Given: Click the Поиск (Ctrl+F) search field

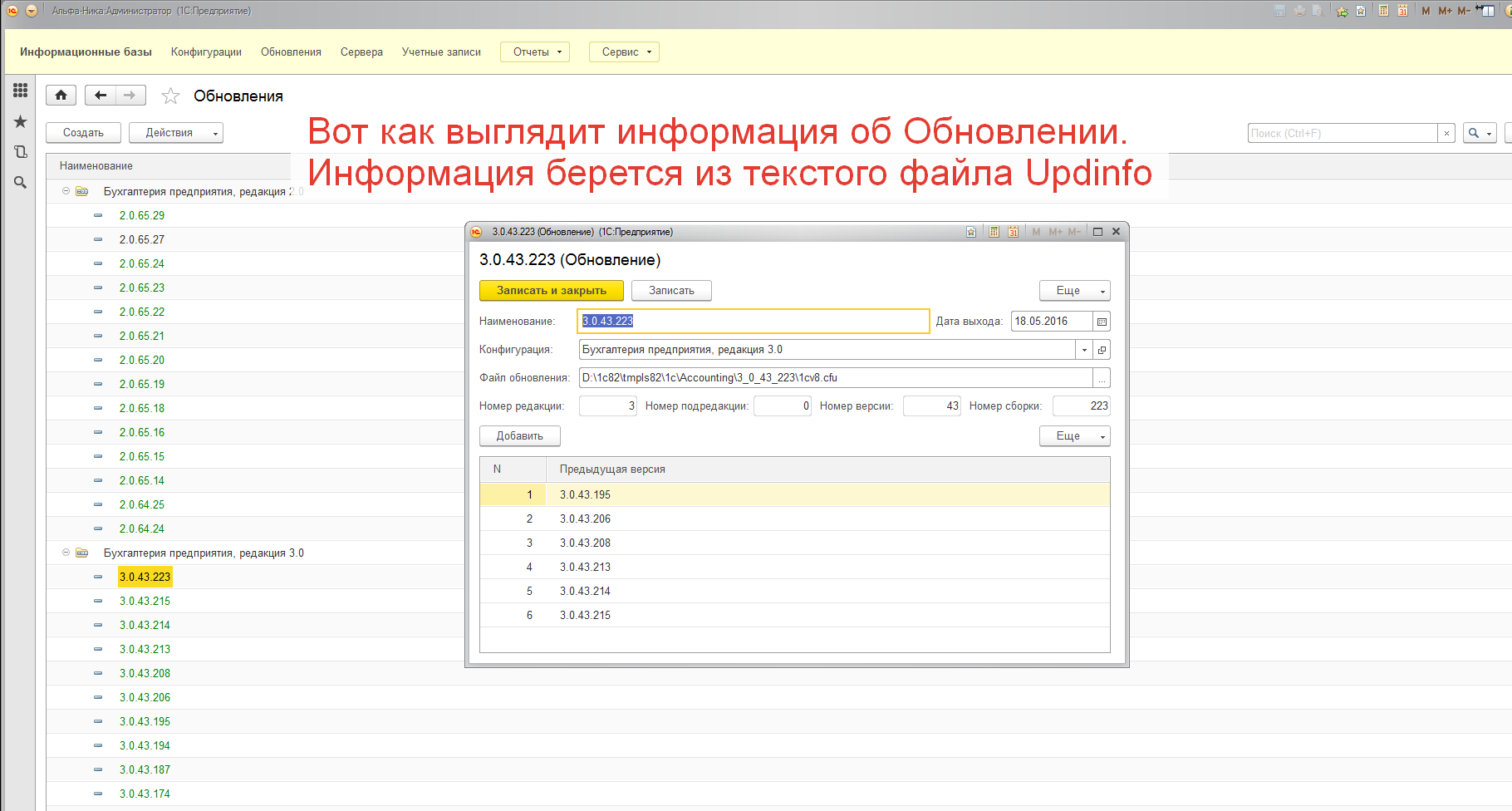Looking at the screenshot, I should [1343, 133].
